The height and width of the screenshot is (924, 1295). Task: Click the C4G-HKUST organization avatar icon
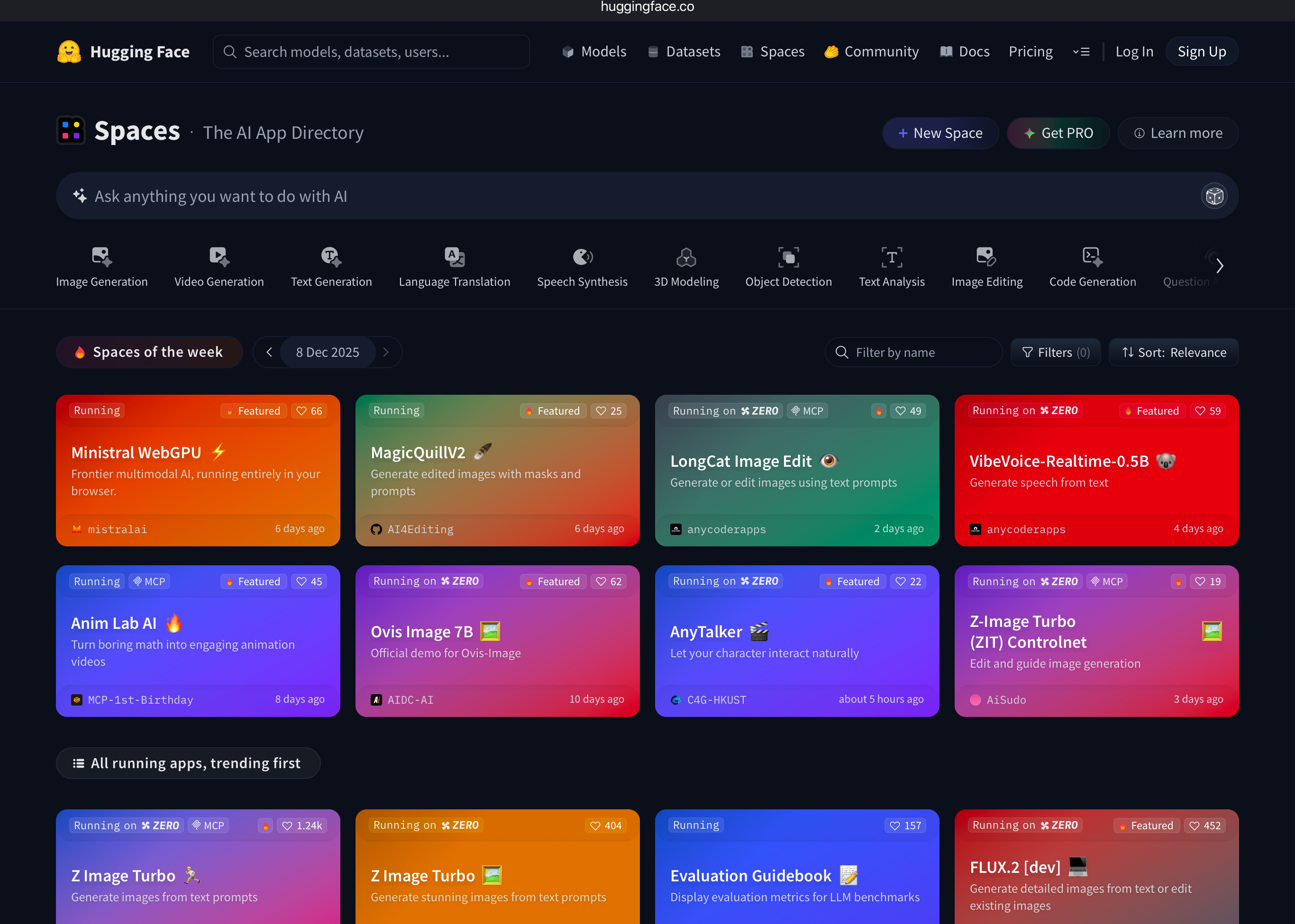[675, 700]
